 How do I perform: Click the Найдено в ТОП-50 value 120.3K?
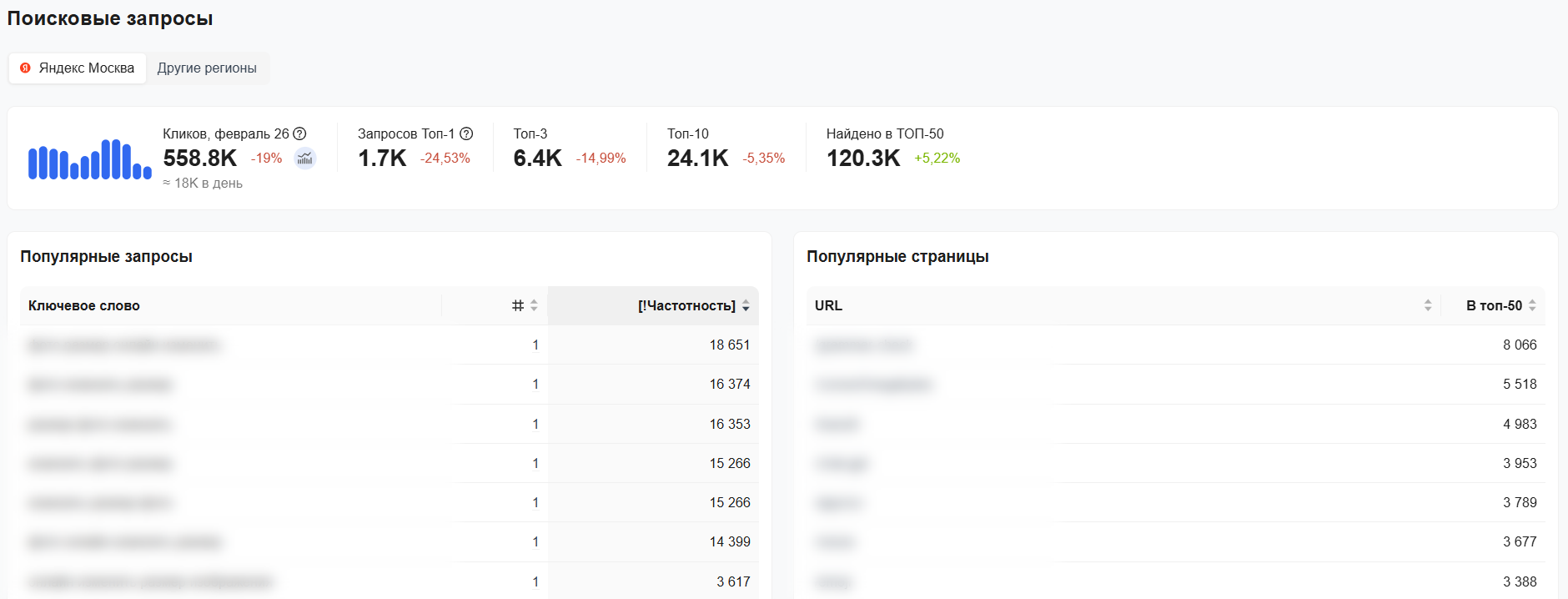pos(863,159)
